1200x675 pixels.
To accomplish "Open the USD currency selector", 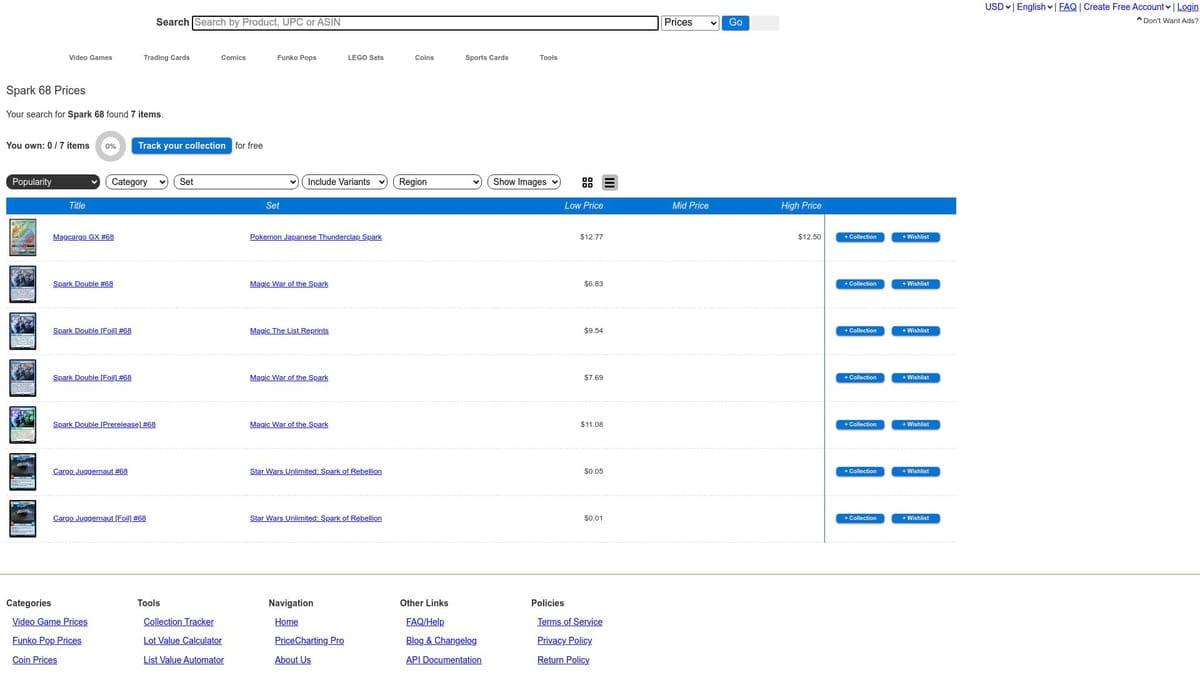I will point(998,7).
